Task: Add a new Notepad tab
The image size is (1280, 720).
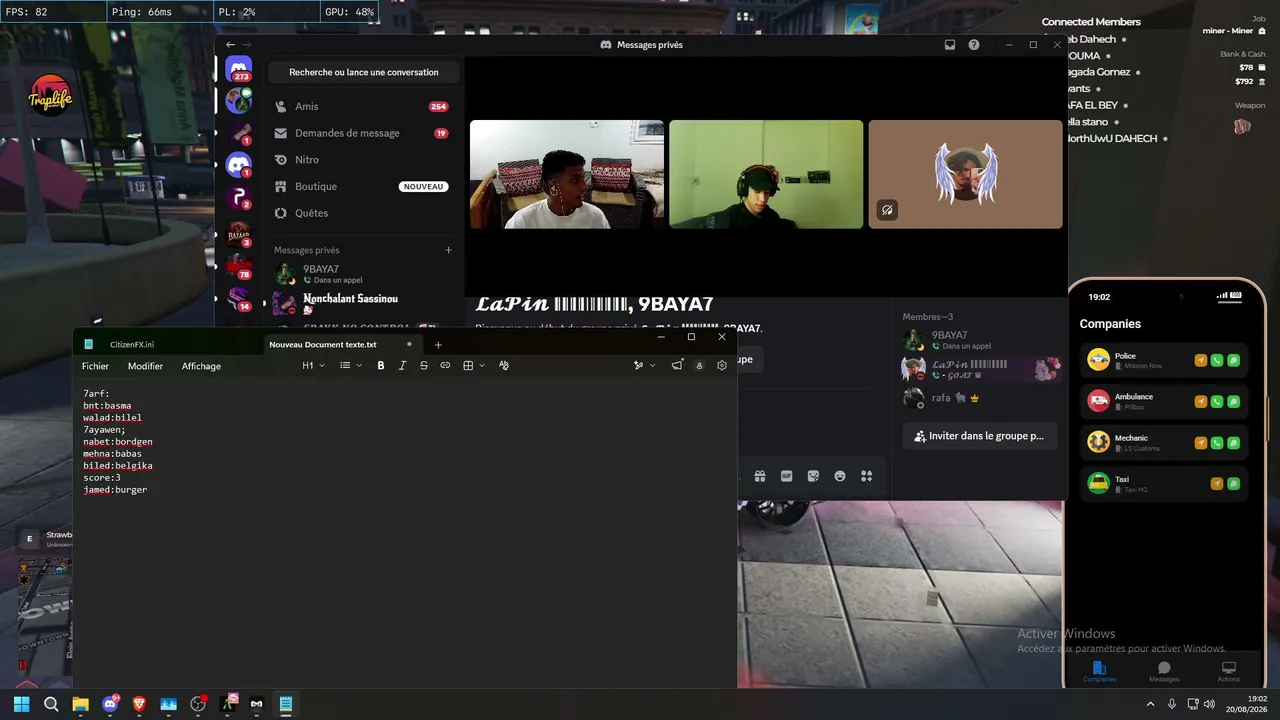Action: (438, 345)
